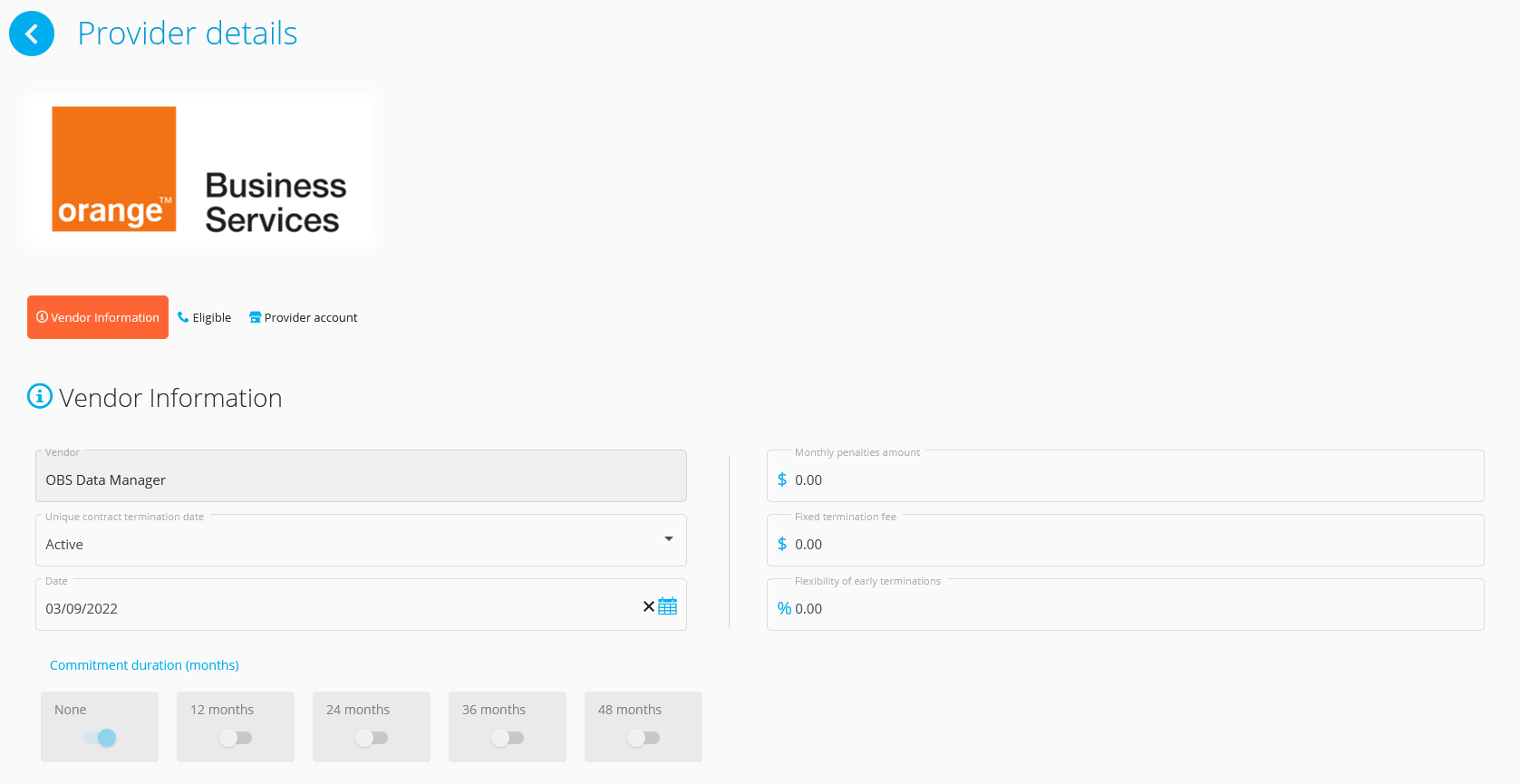Open the calendar date picker icon
This screenshot has height=784, width=1520.
tap(668, 606)
